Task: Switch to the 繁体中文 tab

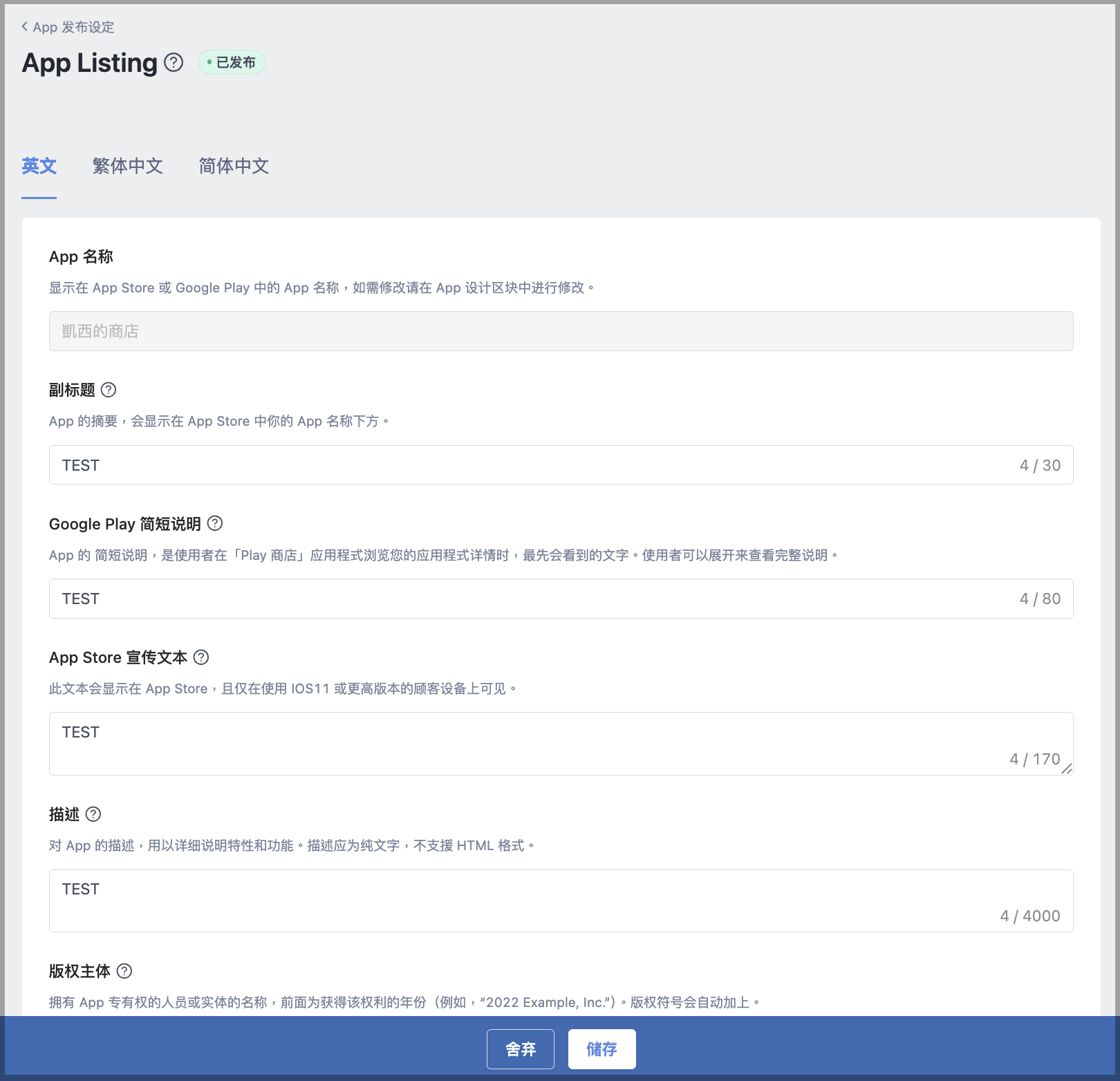Action: tap(128, 166)
